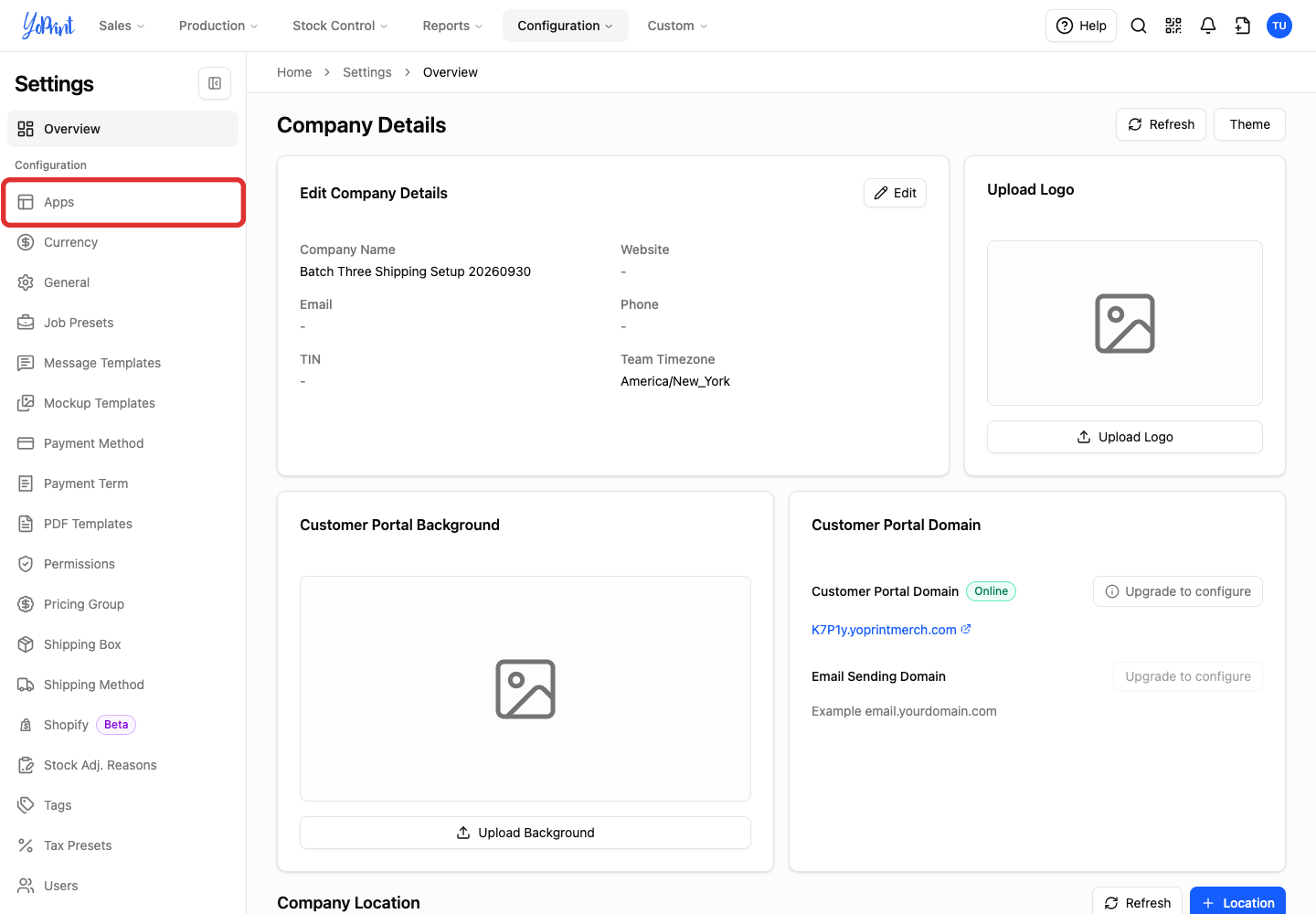Go to YoPrint home logo
The width and height of the screenshot is (1316, 914).
click(48, 26)
